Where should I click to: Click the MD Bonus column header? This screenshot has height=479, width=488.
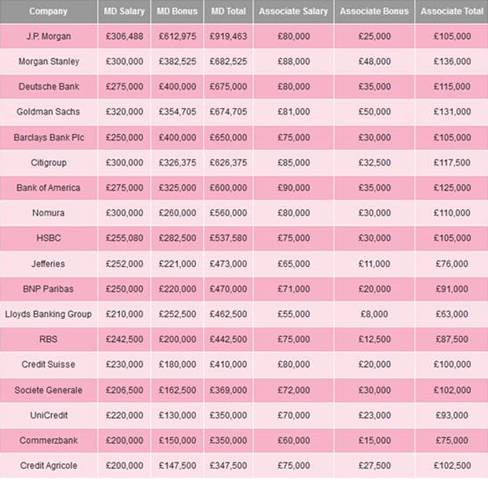[x=177, y=11]
